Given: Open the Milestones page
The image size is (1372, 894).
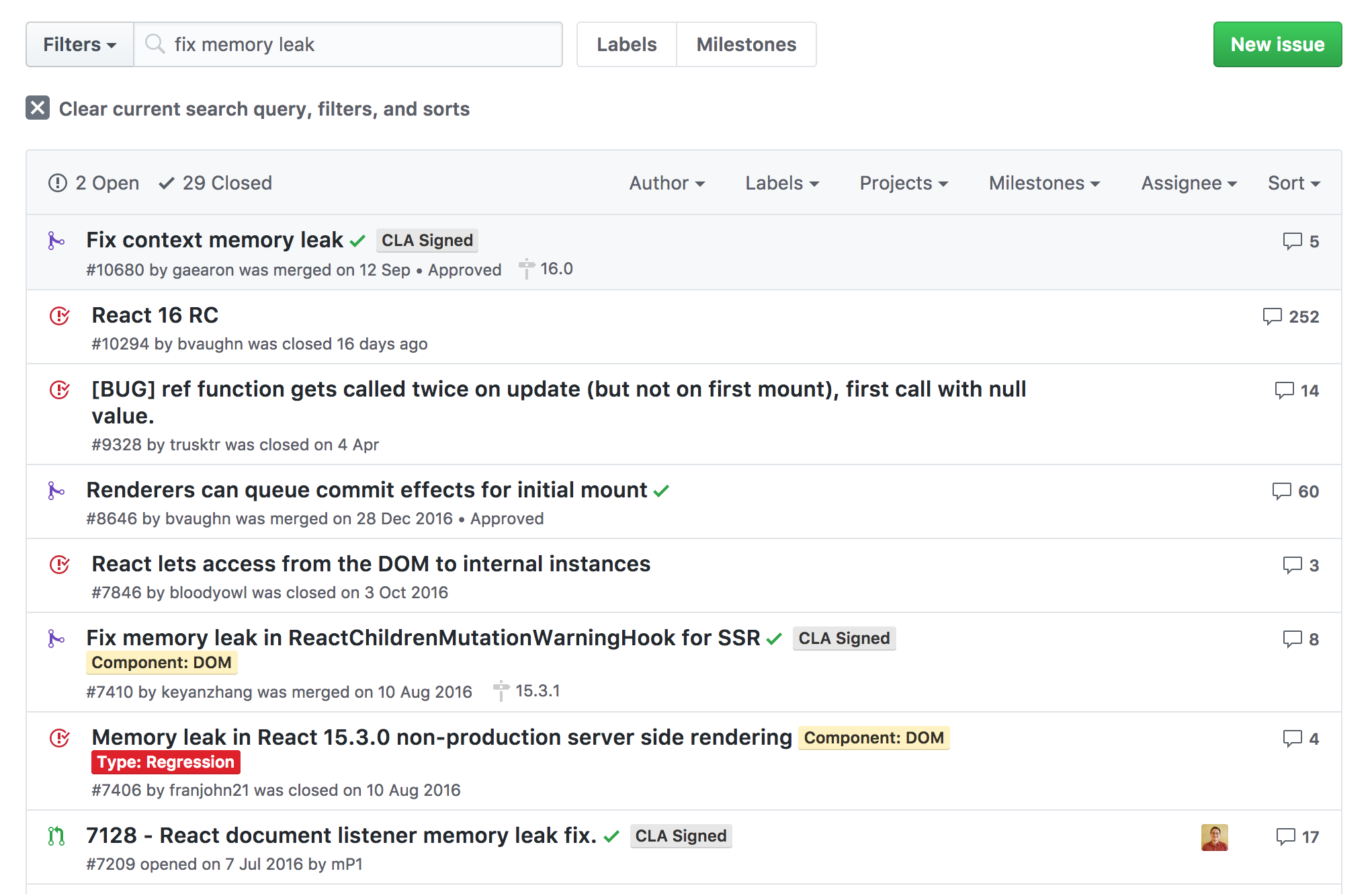Looking at the screenshot, I should click(746, 44).
